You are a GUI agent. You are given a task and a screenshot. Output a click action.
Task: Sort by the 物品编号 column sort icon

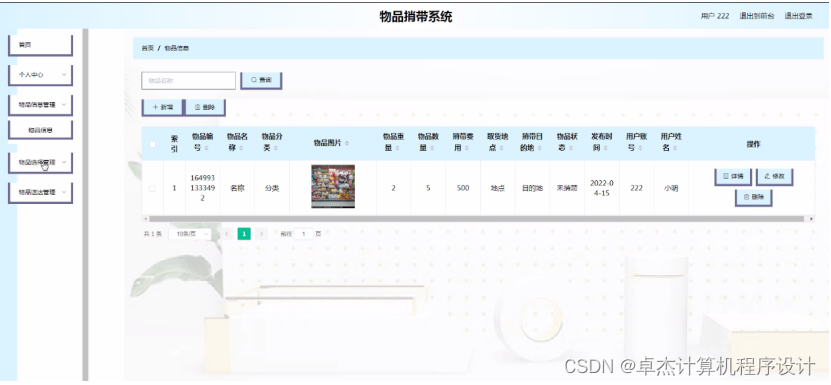click(206, 148)
